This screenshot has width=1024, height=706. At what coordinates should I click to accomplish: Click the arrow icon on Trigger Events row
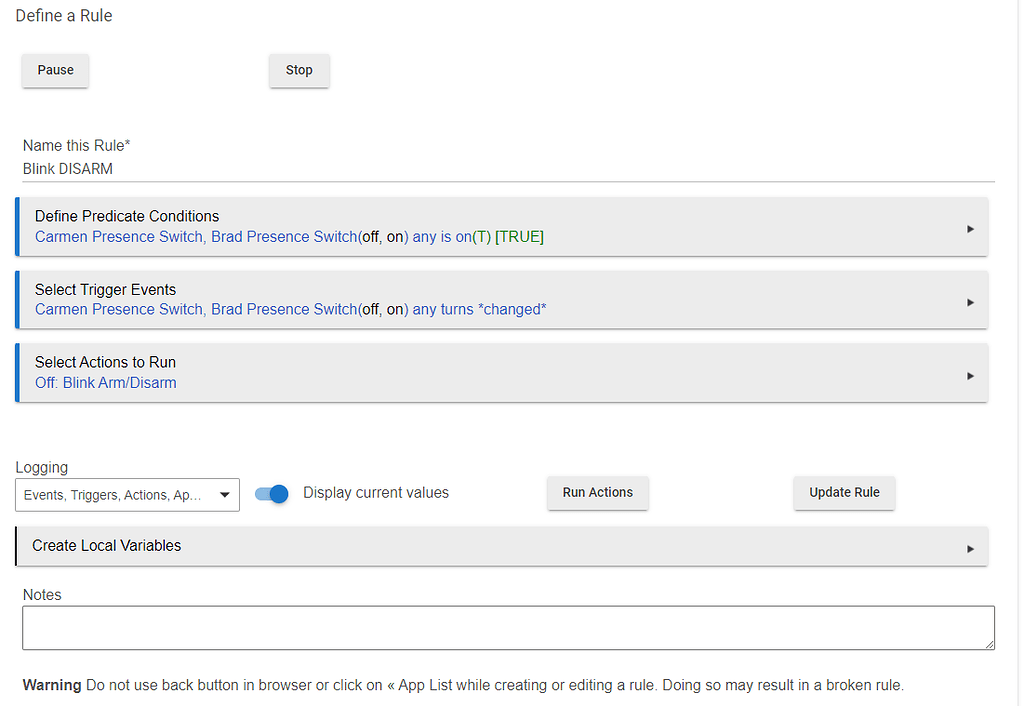pos(969,302)
